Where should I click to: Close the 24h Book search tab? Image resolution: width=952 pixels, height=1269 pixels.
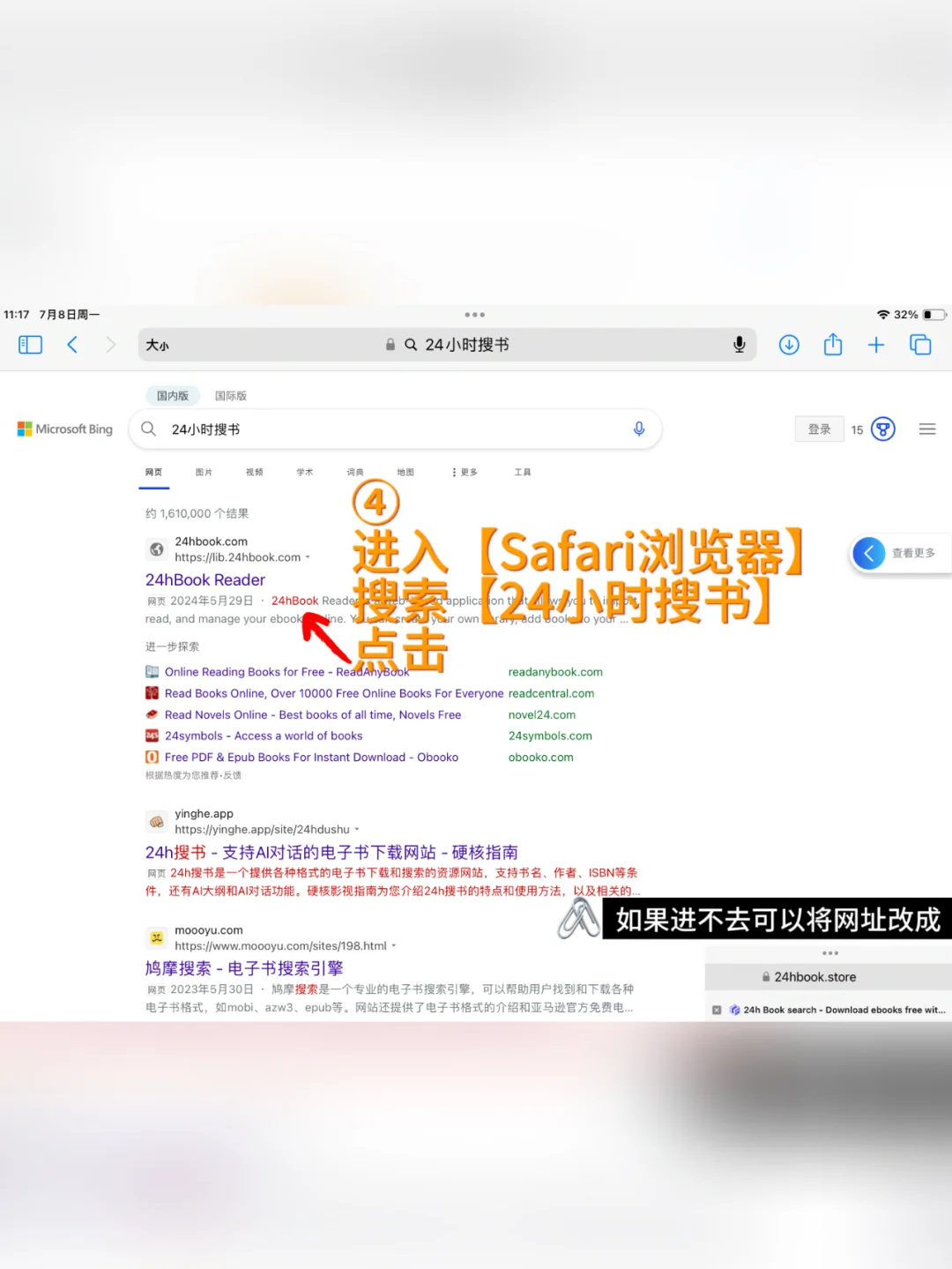(717, 1011)
